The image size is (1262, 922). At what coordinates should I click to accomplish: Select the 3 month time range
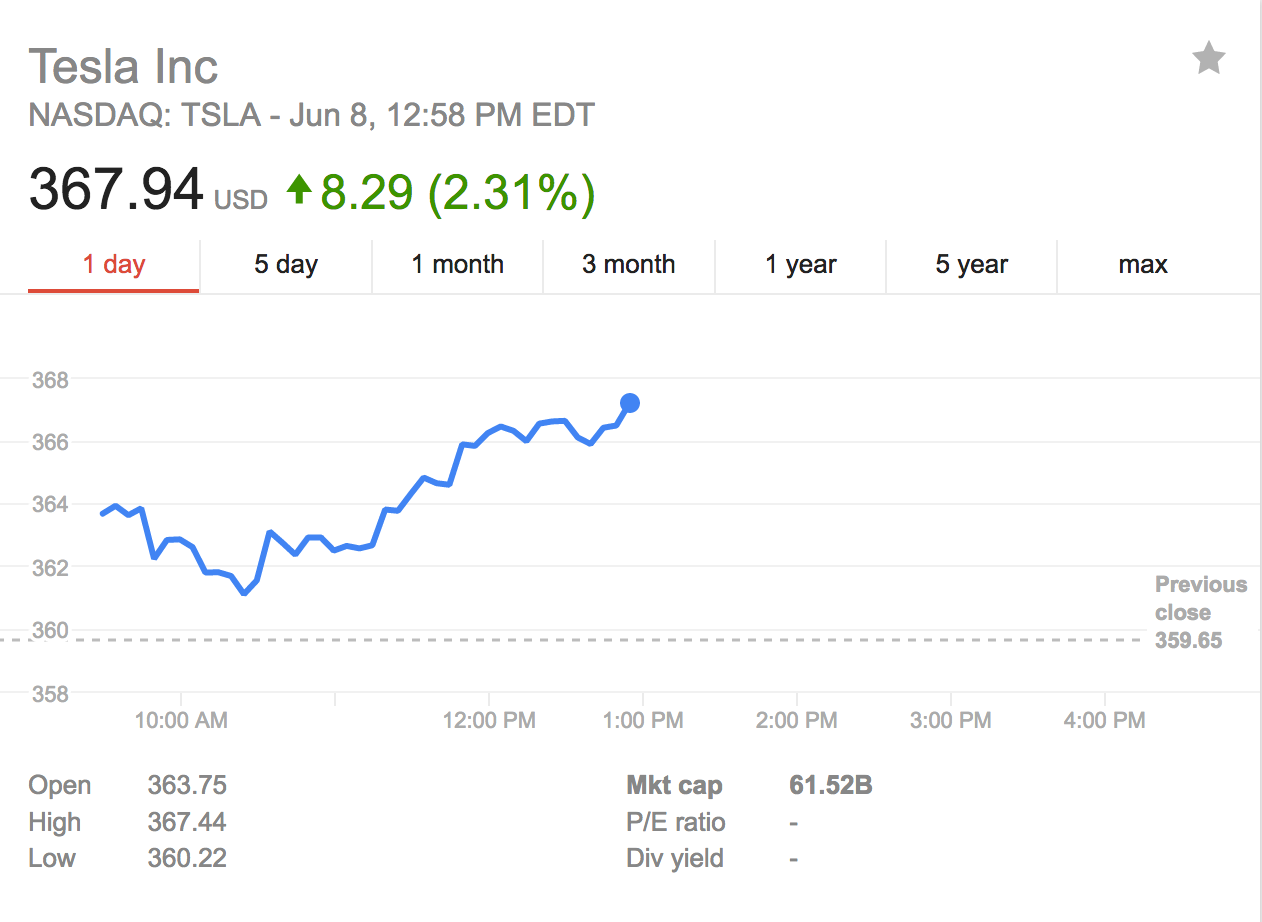click(x=629, y=265)
